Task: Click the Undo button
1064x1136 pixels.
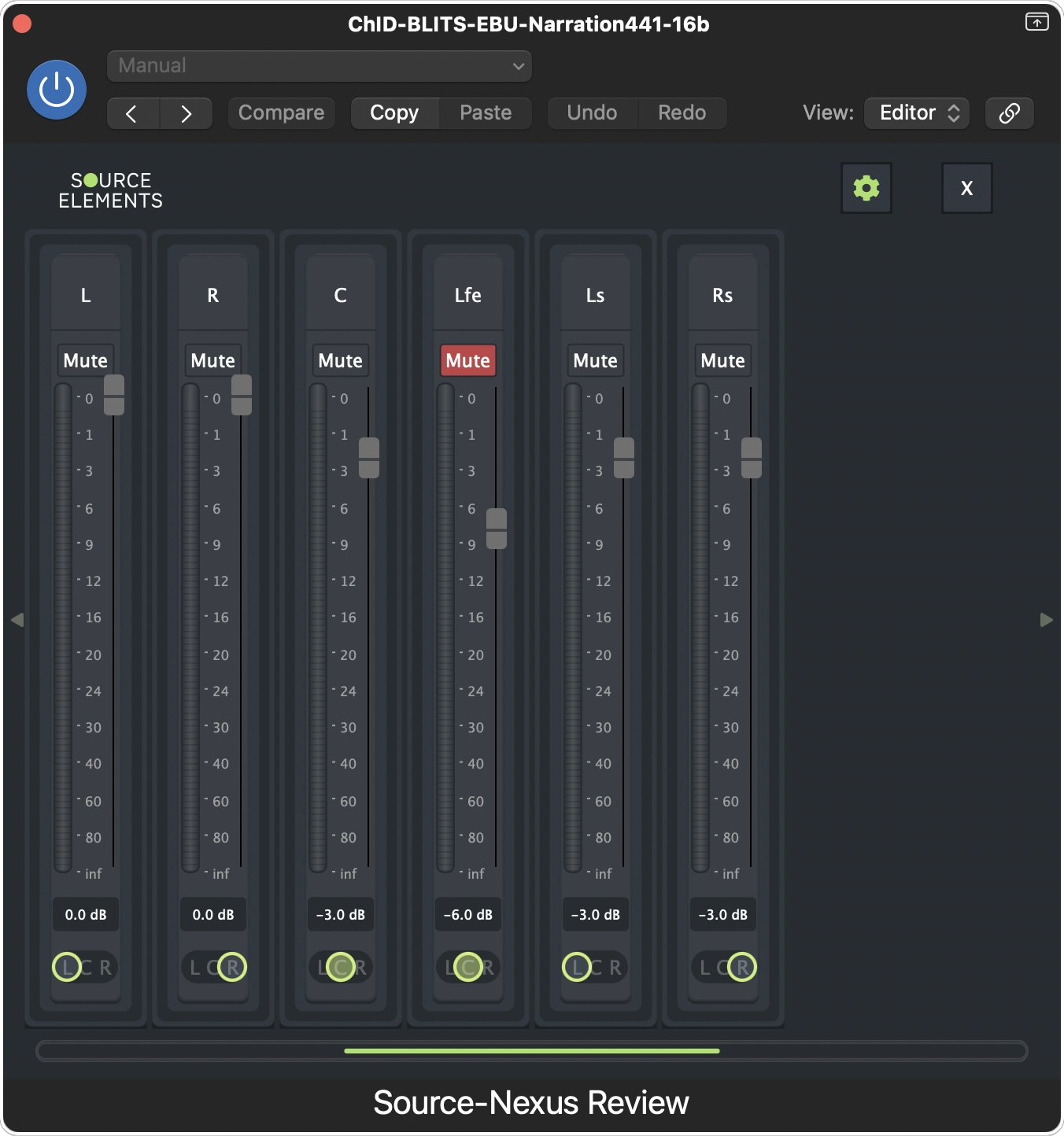Action: point(592,113)
